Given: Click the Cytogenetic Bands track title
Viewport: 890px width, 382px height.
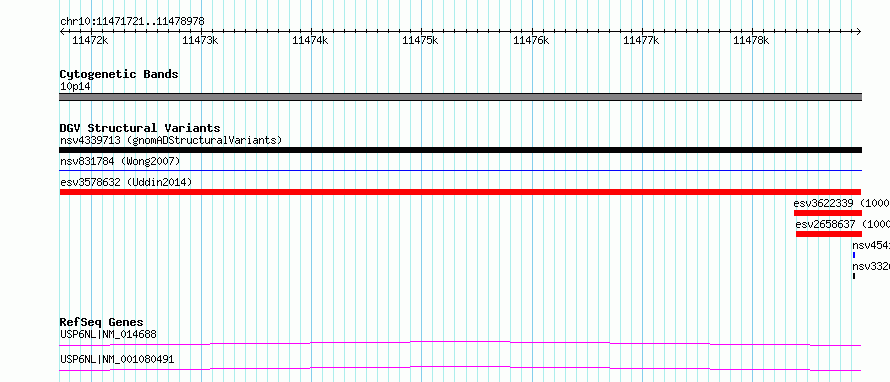Looking at the screenshot, I should point(119,74).
